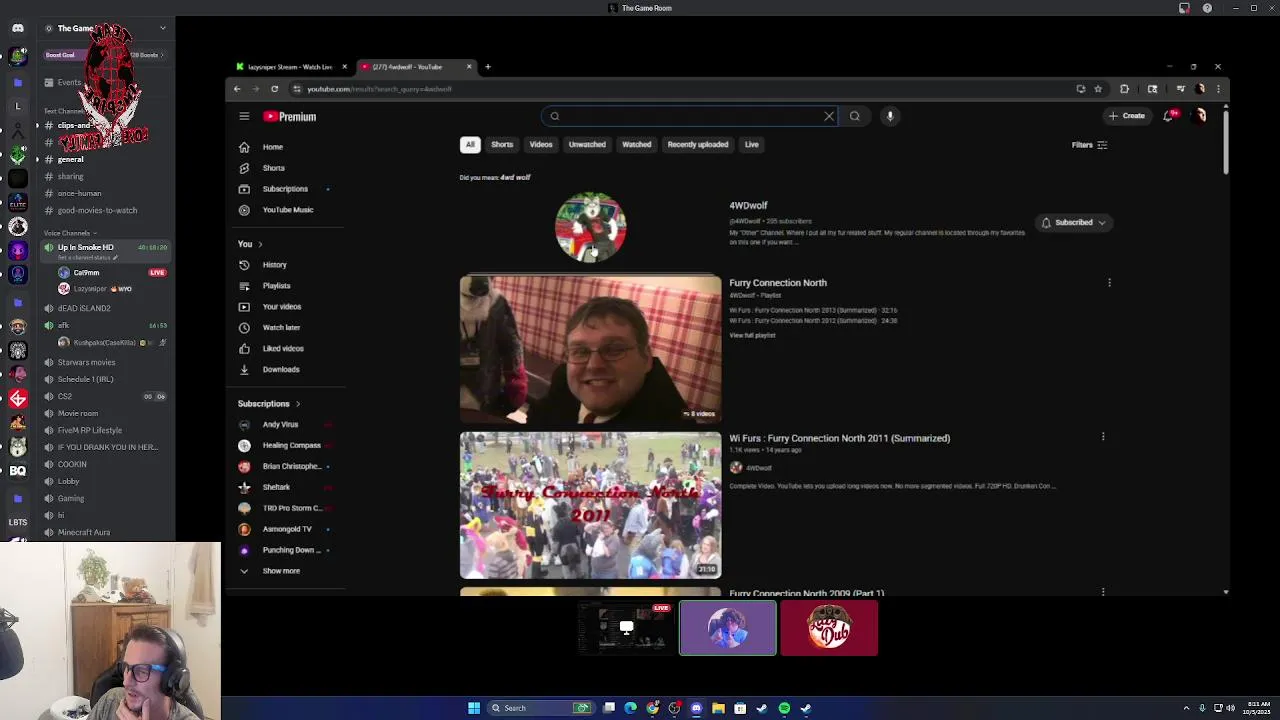Screen dimensions: 1280x720
Task: Open the YouTube hamburger guide menu
Action: [244, 116]
